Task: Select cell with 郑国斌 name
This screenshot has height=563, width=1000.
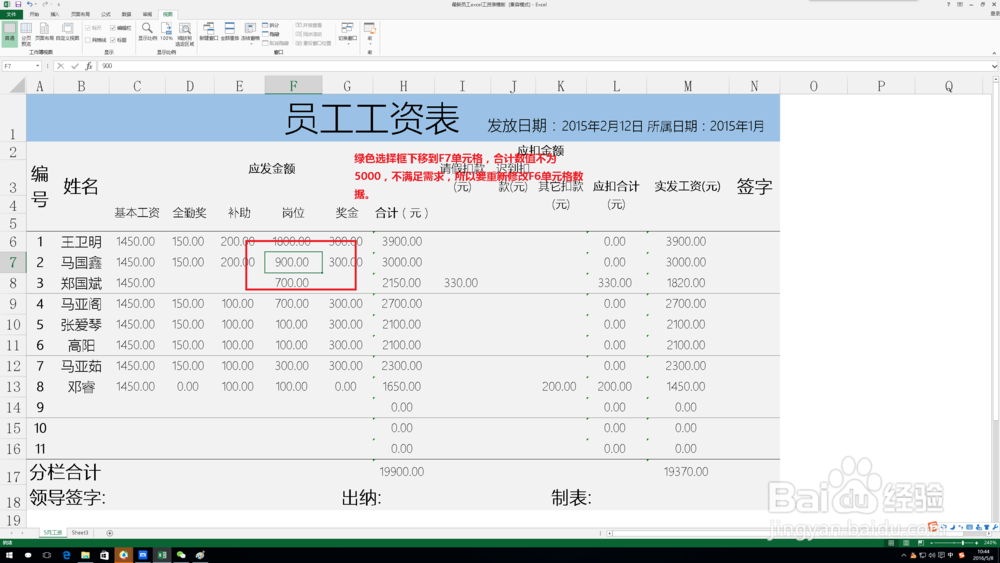Action: [x=81, y=283]
